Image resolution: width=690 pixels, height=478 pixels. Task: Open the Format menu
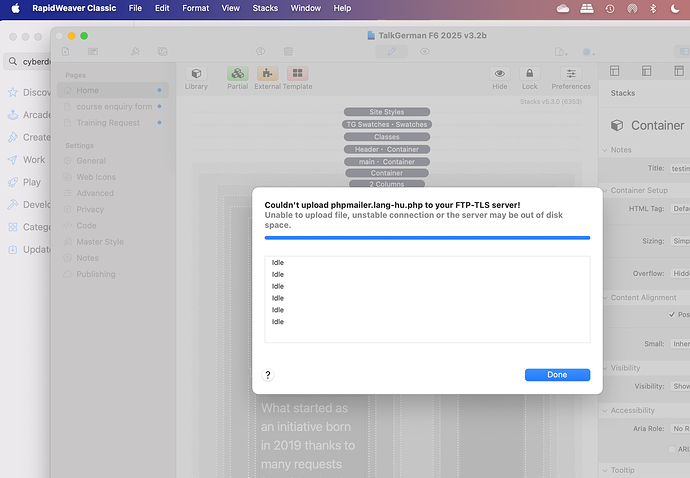pos(196,8)
